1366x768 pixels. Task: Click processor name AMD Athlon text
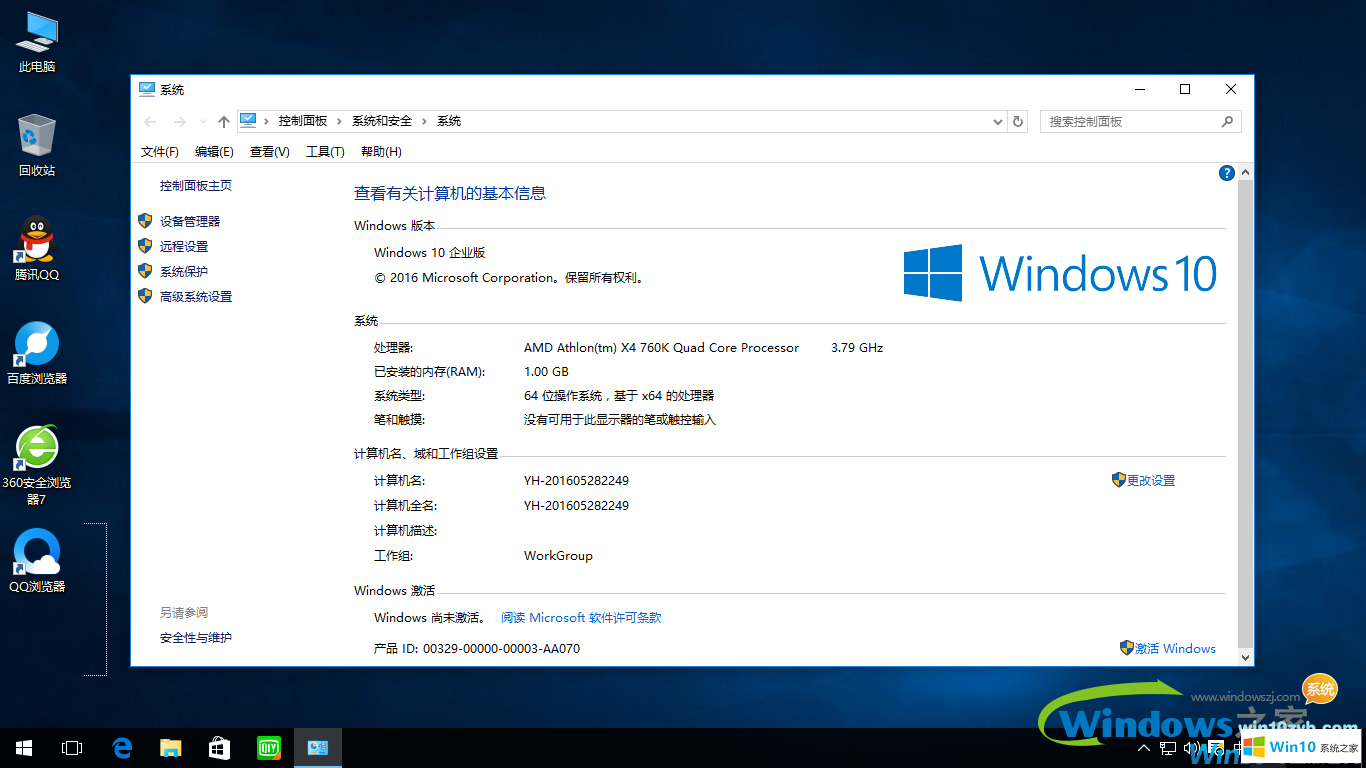point(661,348)
